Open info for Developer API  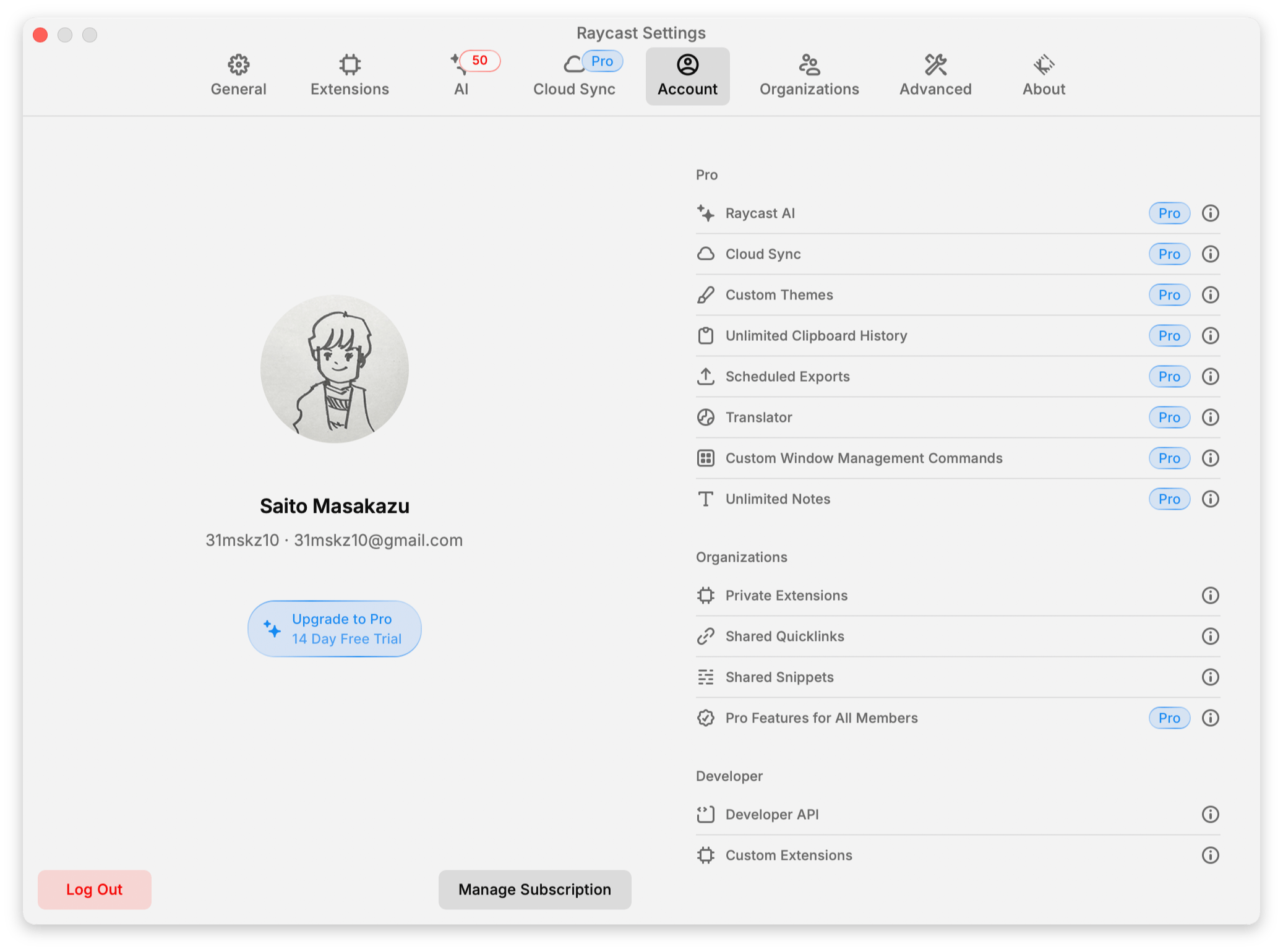(1210, 815)
